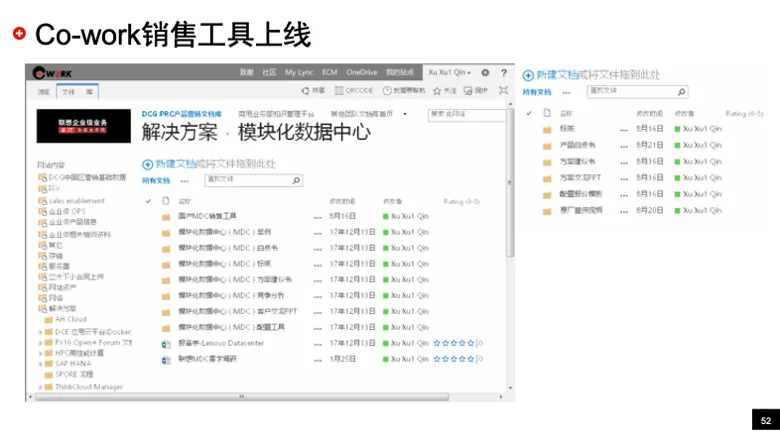The image size is (780, 439).
Task: Click the focus-on-content icon in ribbon bar
Action: click(x=503, y=90)
